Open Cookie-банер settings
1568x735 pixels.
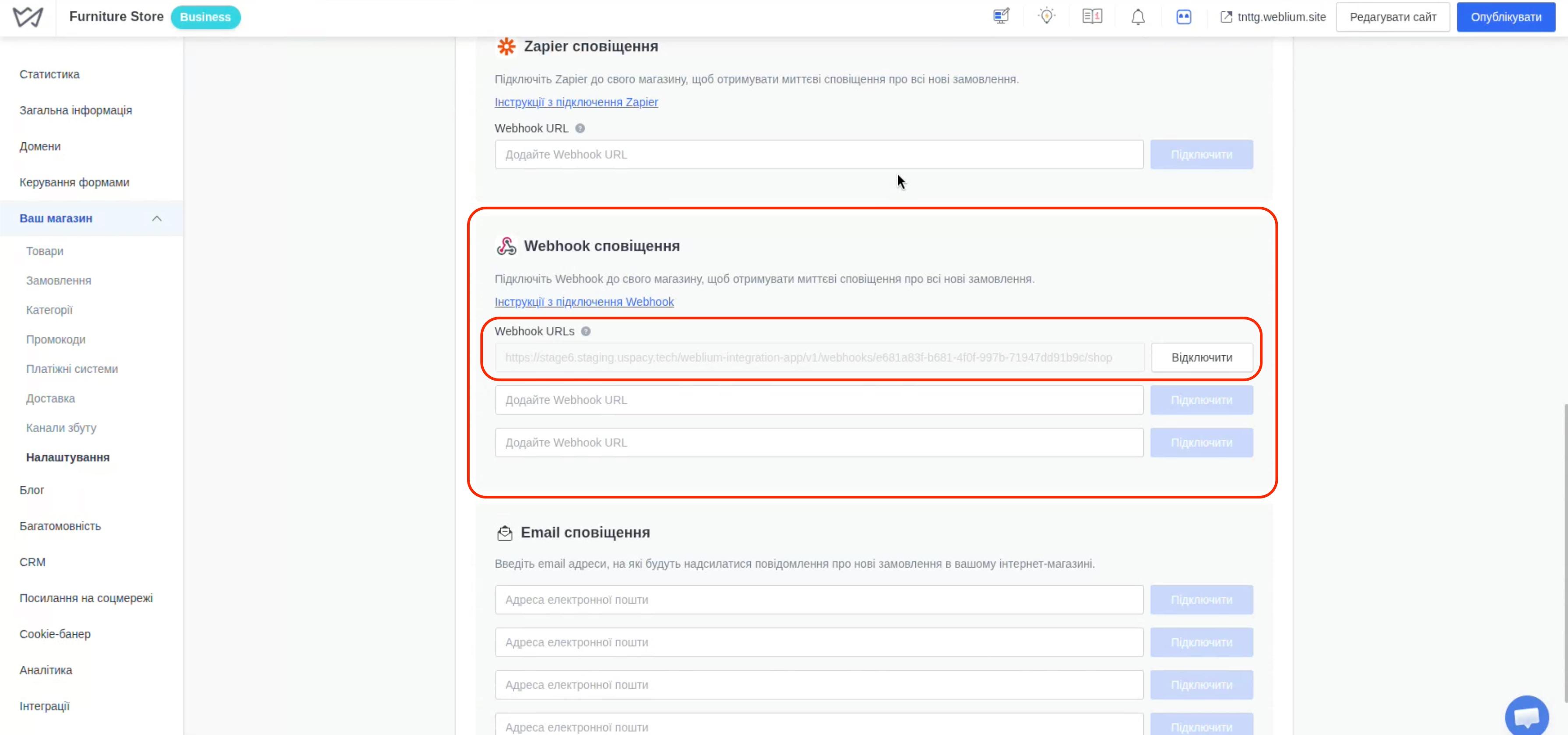pos(55,634)
